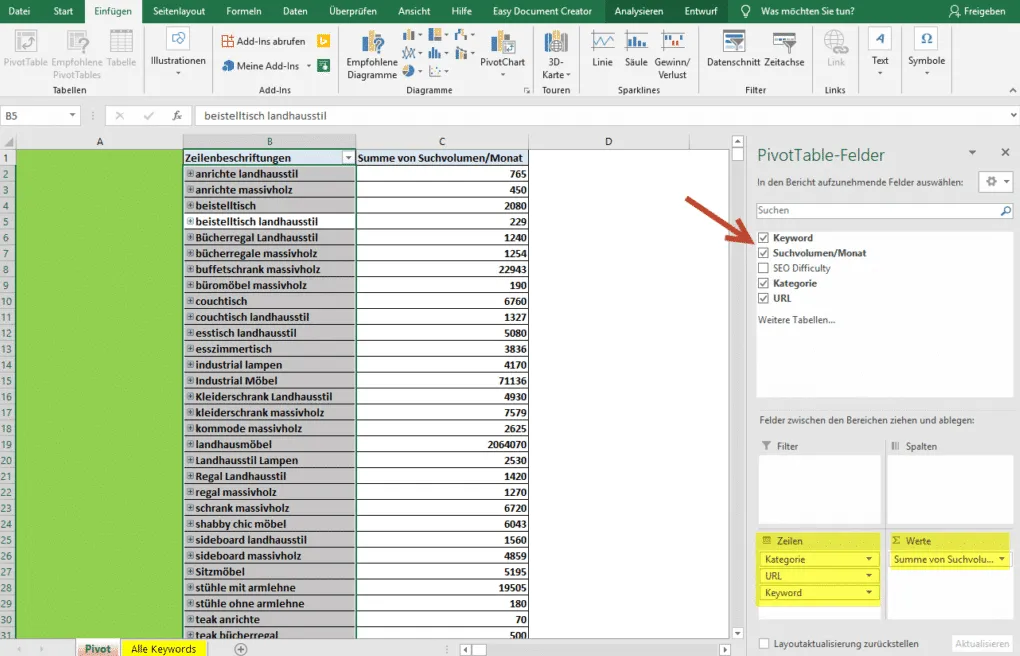
Task: Click the Weitere Tabellen link
Action: [x=796, y=320]
